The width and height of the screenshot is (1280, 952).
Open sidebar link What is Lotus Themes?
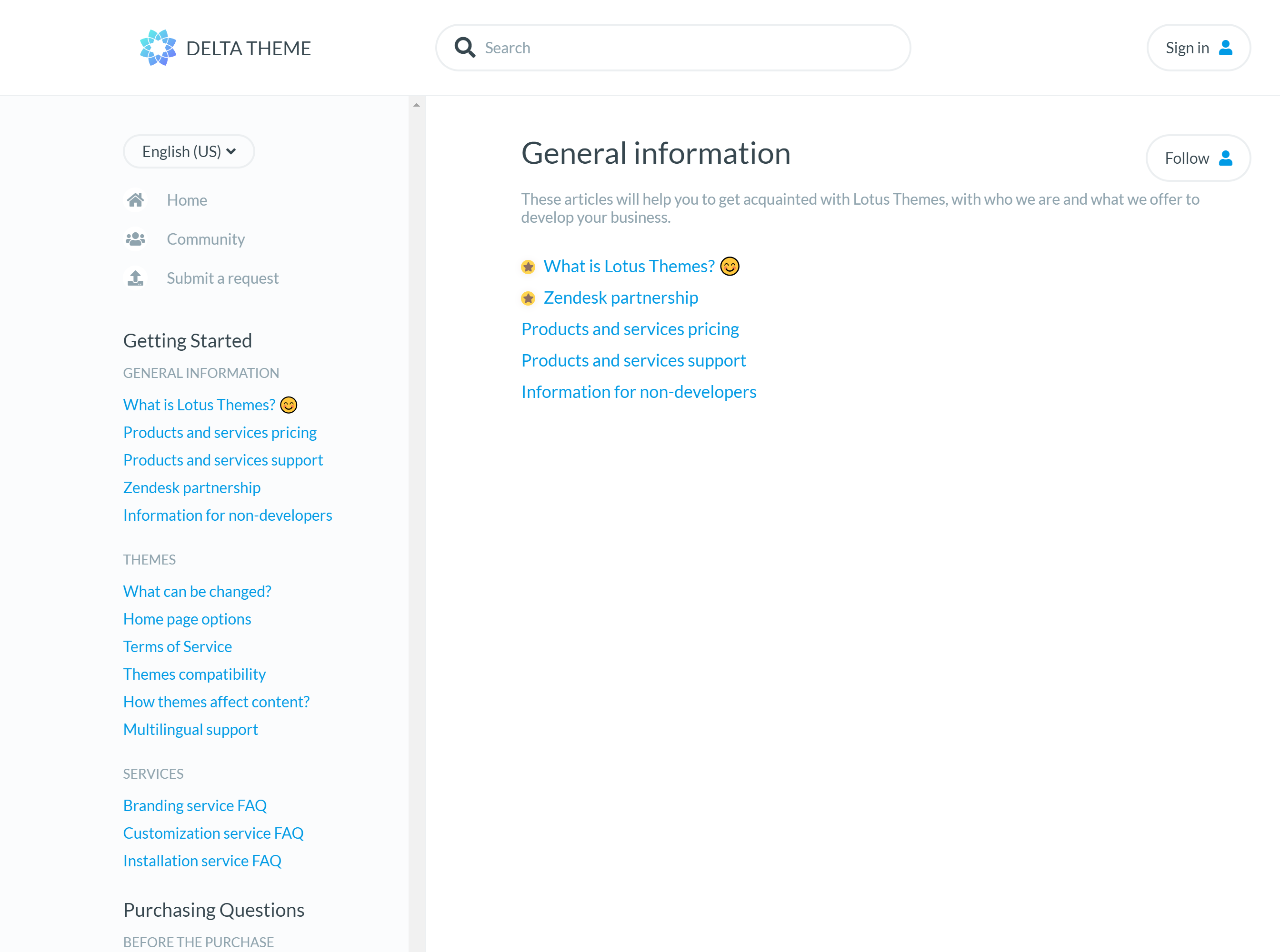200,405
